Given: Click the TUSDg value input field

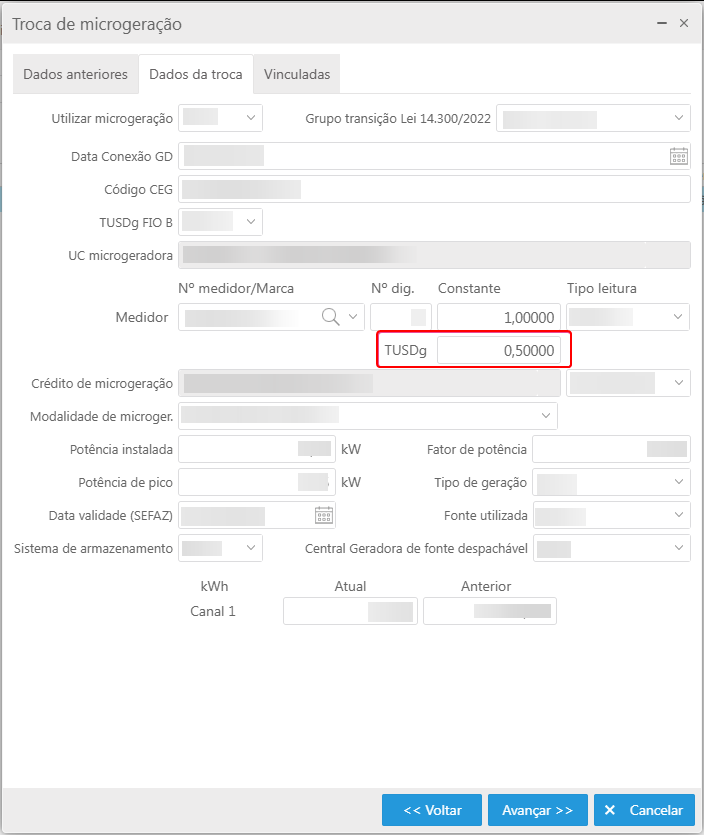Looking at the screenshot, I should coord(498,350).
